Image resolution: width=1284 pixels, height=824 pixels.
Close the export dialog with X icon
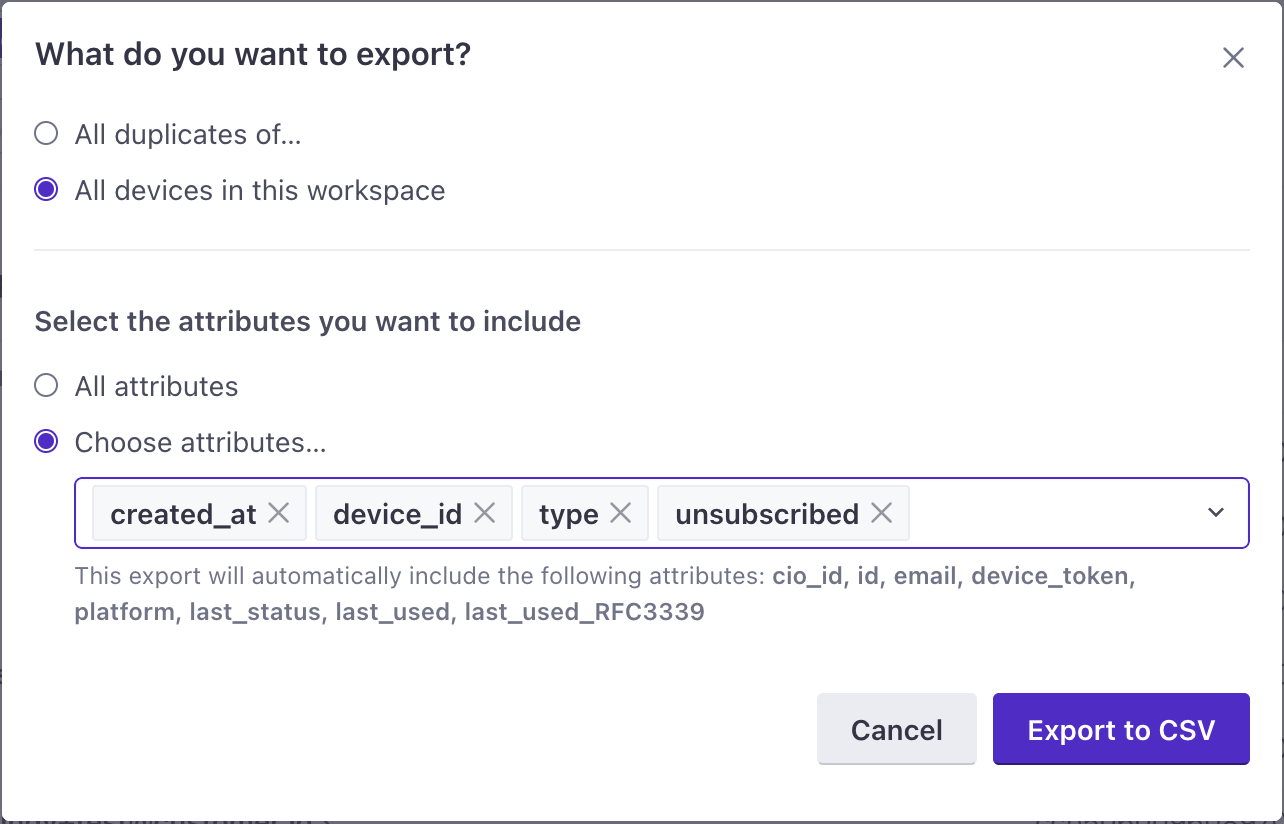coord(1233,58)
